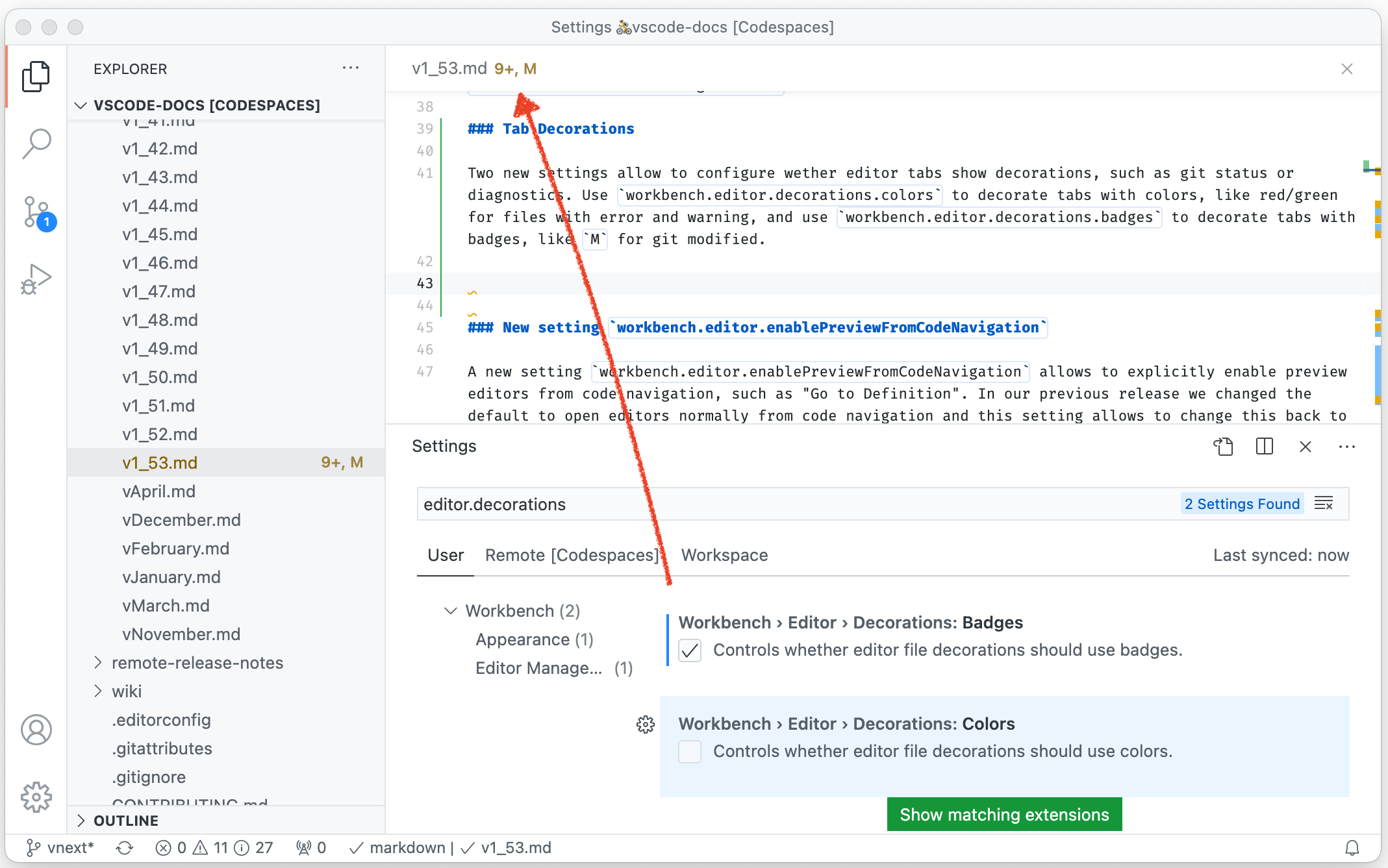This screenshot has height=868, width=1388.
Task: Enable Workbench Editor Decorations Badges checkbox
Action: click(688, 650)
